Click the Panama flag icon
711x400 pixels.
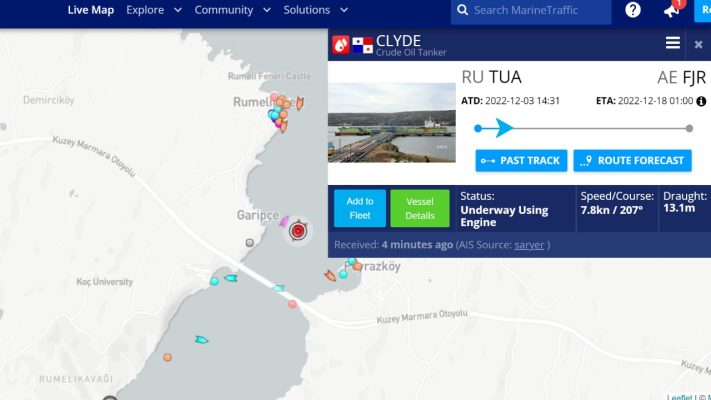(362, 45)
